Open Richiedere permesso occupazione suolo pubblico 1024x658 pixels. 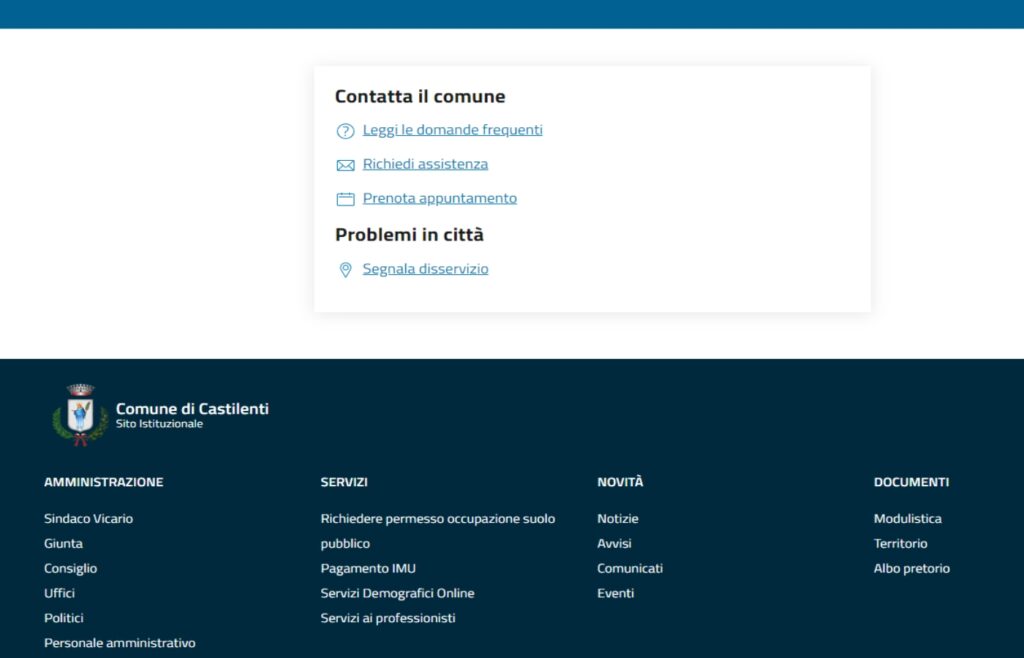(437, 519)
